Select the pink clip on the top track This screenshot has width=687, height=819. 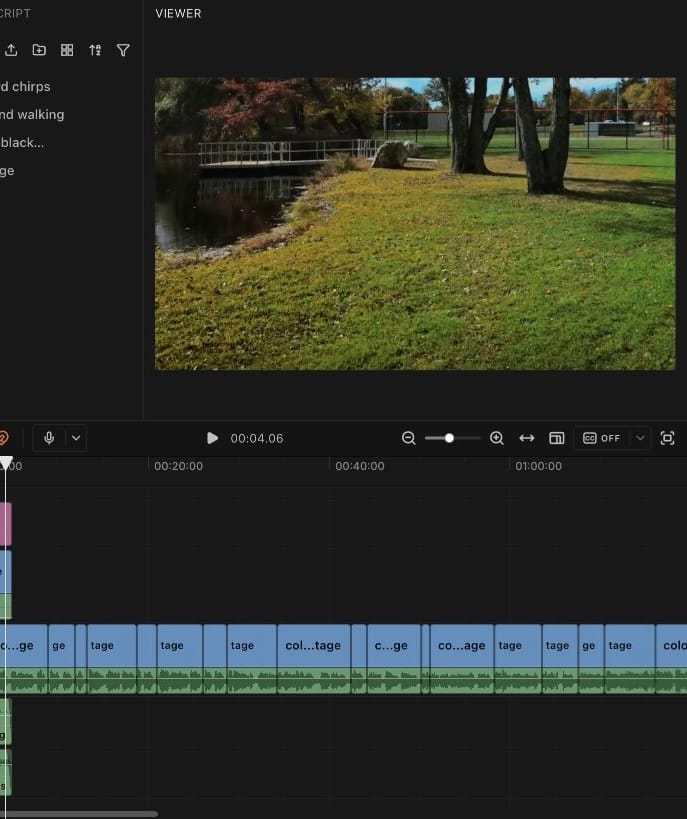point(5,524)
